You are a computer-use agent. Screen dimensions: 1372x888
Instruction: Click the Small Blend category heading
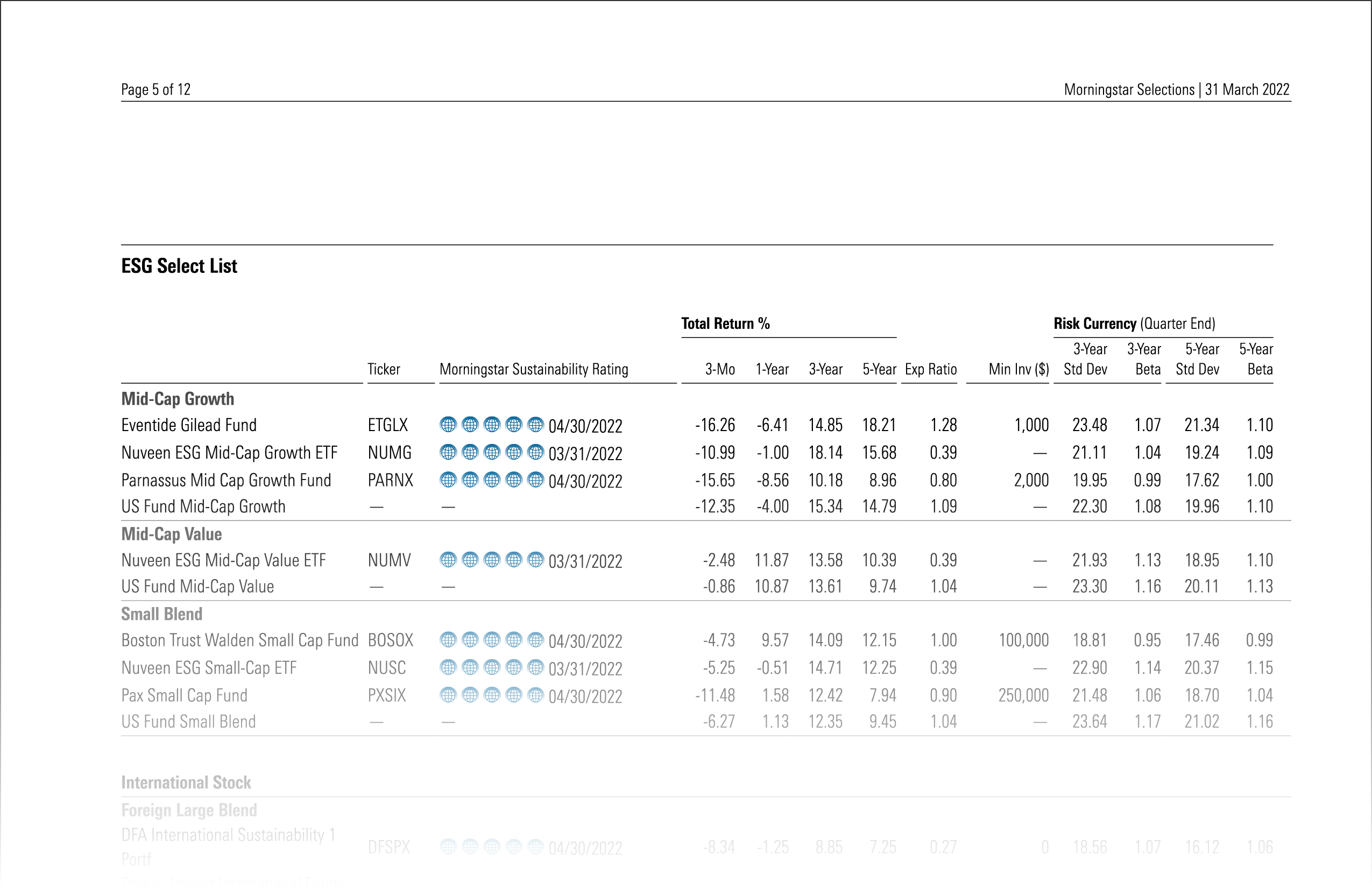[x=161, y=614]
